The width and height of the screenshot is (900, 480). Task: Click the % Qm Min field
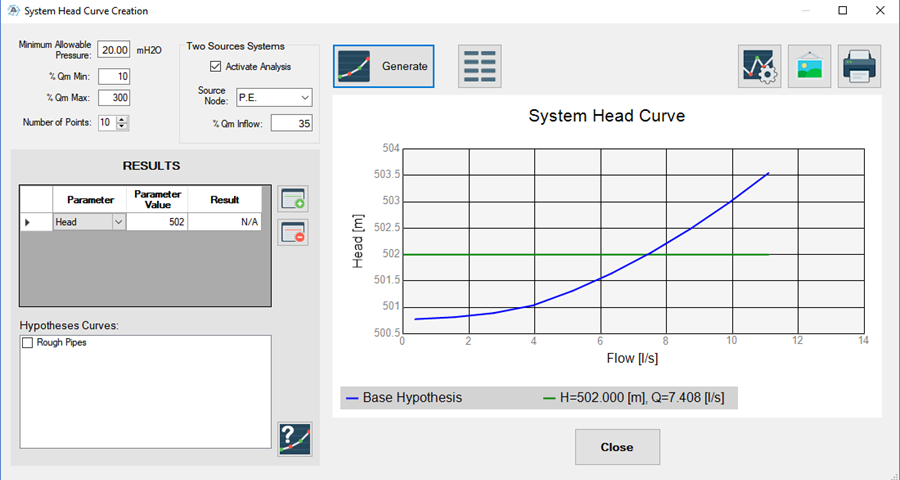click(x=114, y=76)
